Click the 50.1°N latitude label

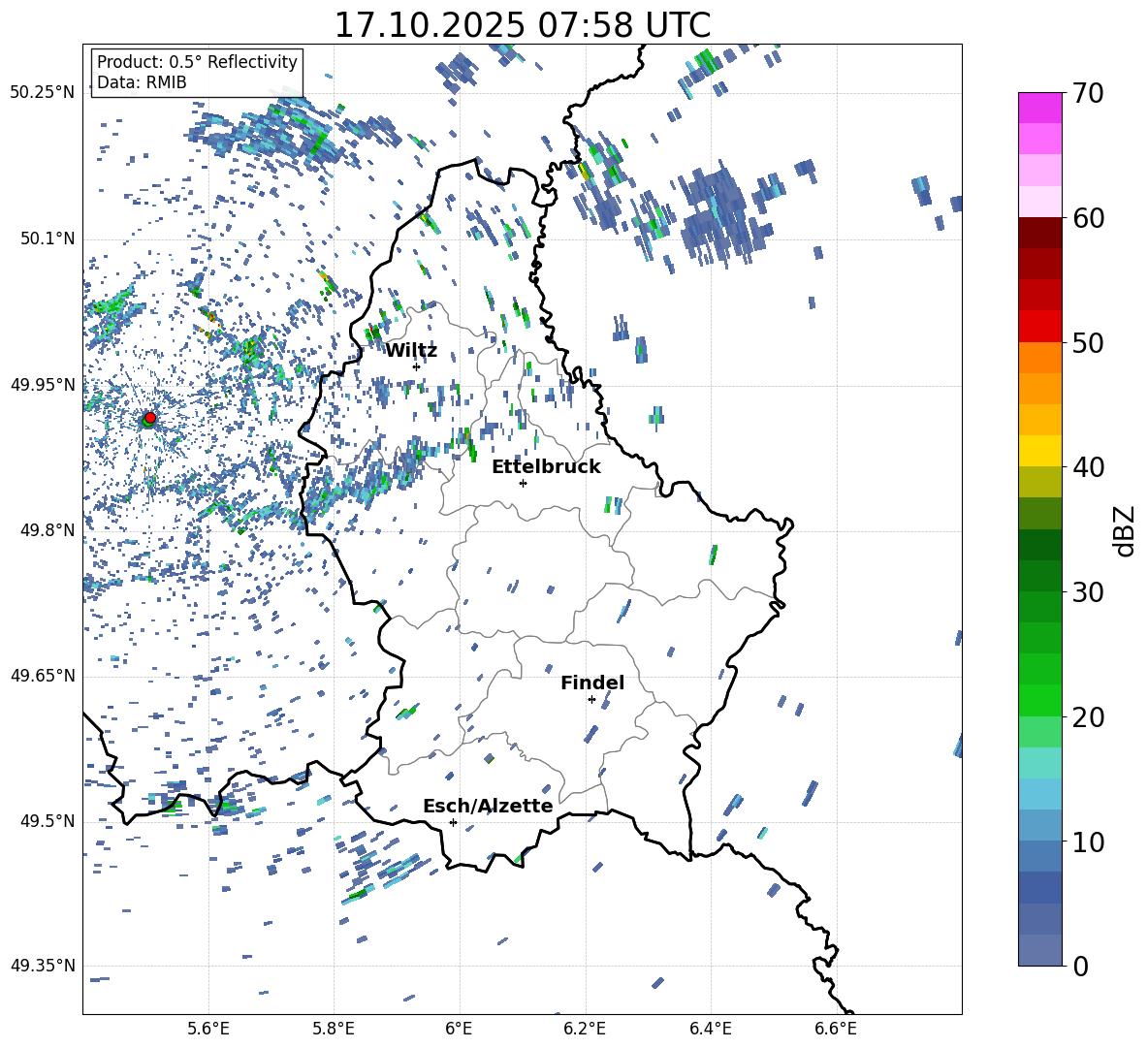[47, 239]
